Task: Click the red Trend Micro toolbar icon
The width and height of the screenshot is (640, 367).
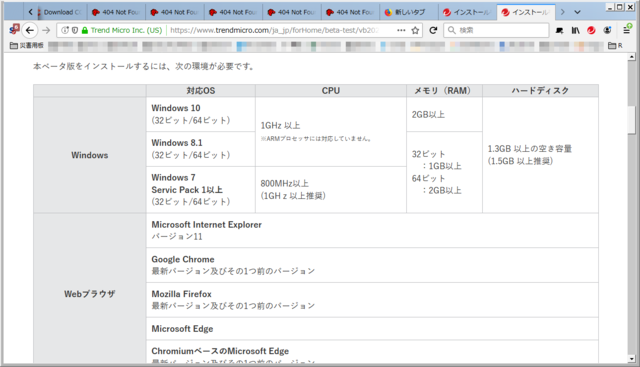Action: (x=591, y=30)
